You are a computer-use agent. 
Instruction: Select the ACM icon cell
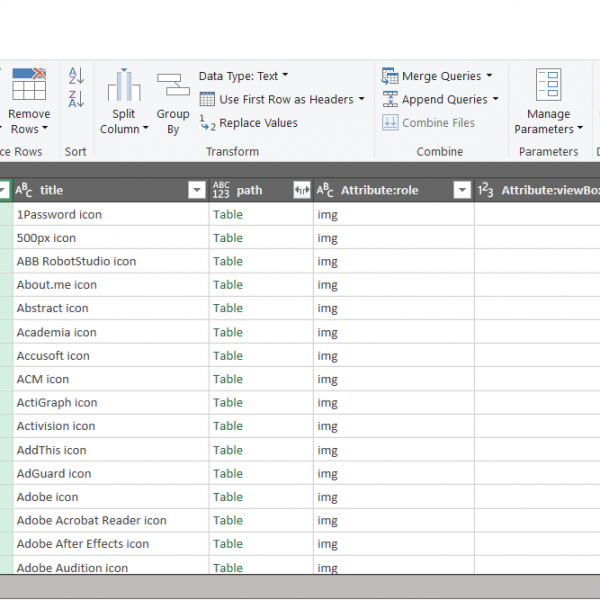(111, 379)
